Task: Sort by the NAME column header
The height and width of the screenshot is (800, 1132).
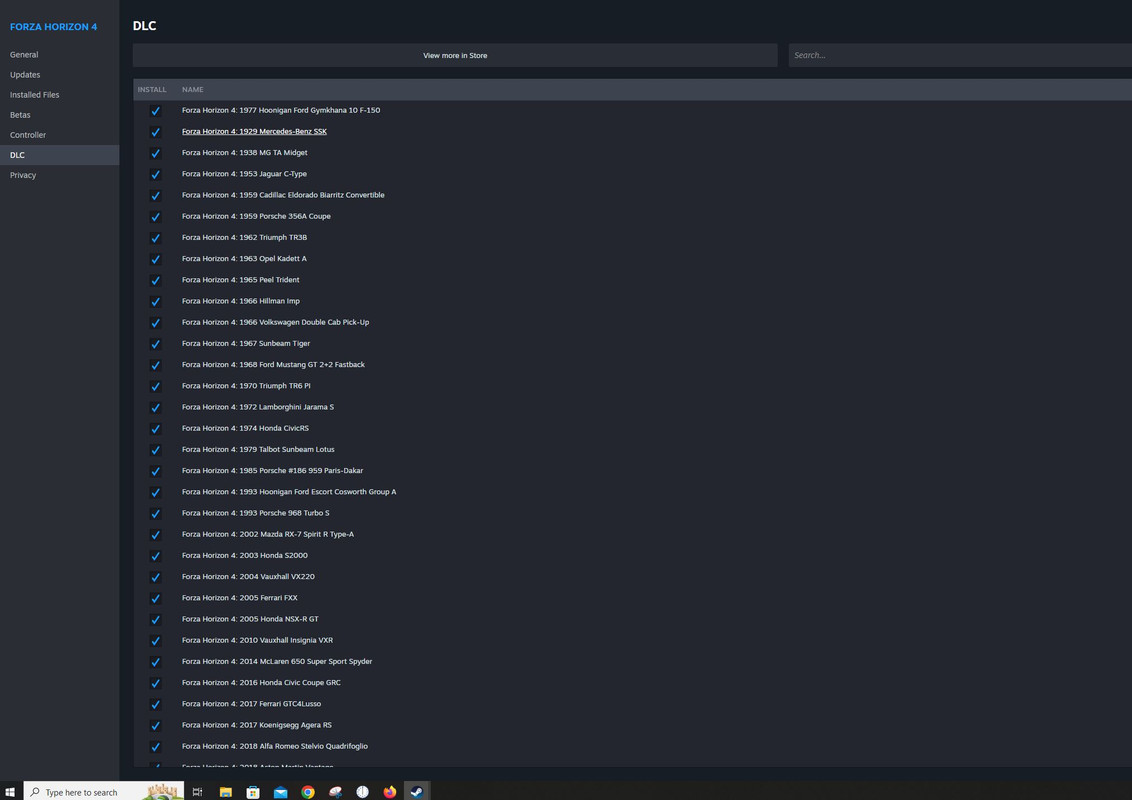Action: pos(193,90)
